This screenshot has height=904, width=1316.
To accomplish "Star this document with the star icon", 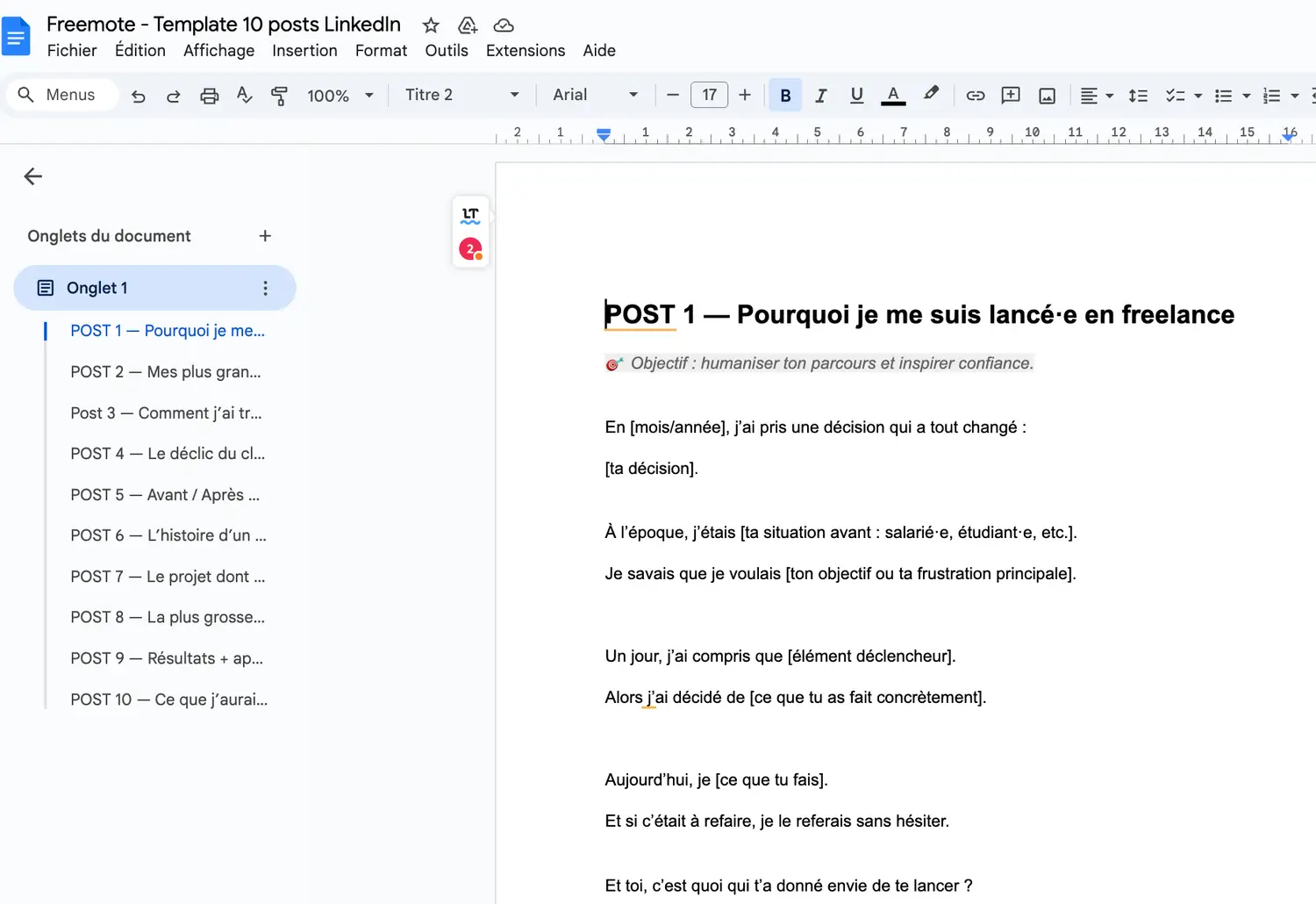I will point(431,25).
